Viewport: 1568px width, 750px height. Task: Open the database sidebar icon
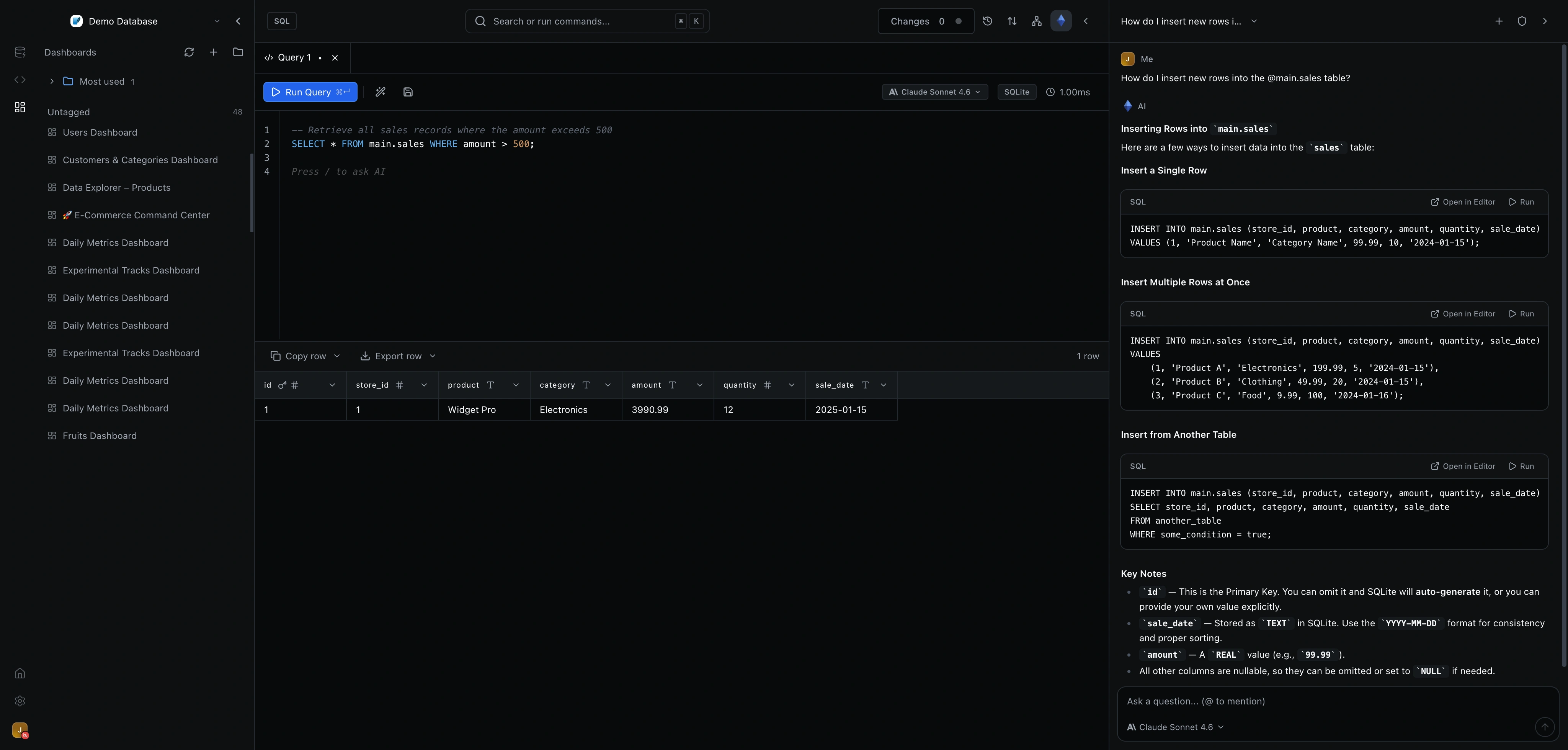20,52
